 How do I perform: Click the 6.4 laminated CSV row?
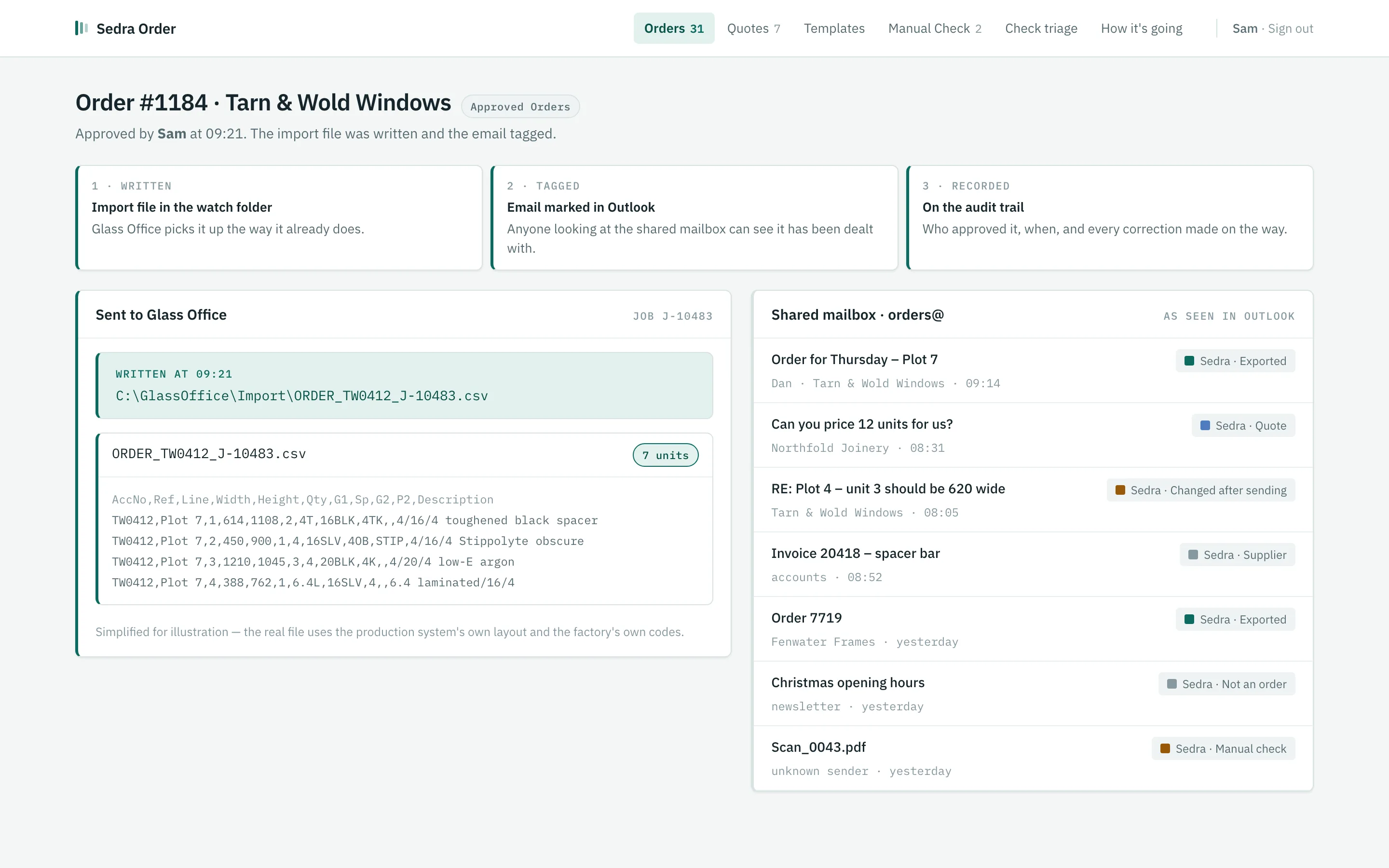click(313, 582)
